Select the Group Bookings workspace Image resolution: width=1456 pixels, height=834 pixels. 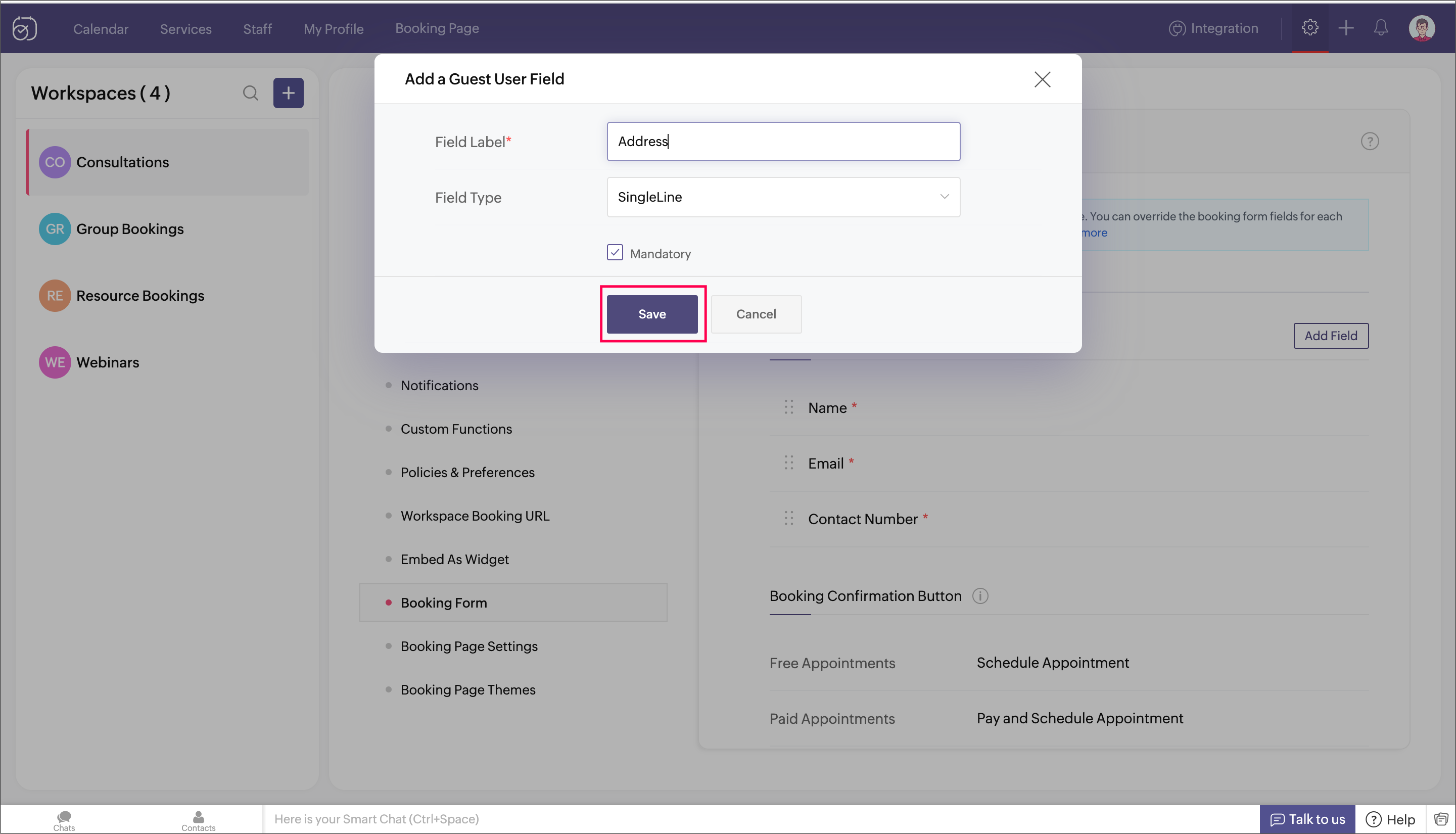coord(130,229)
